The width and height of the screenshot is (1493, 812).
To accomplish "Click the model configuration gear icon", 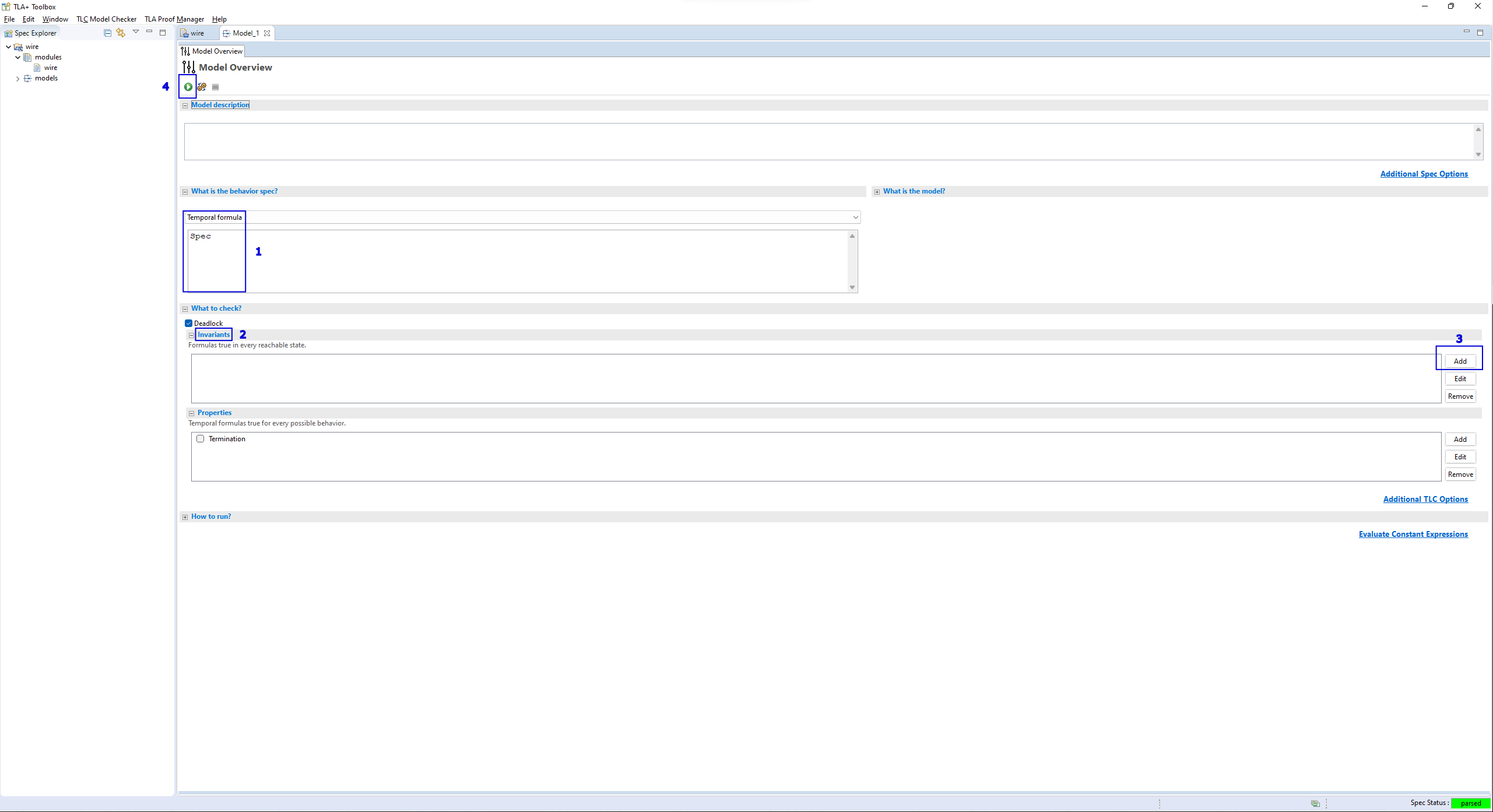I will click(201, 87).
